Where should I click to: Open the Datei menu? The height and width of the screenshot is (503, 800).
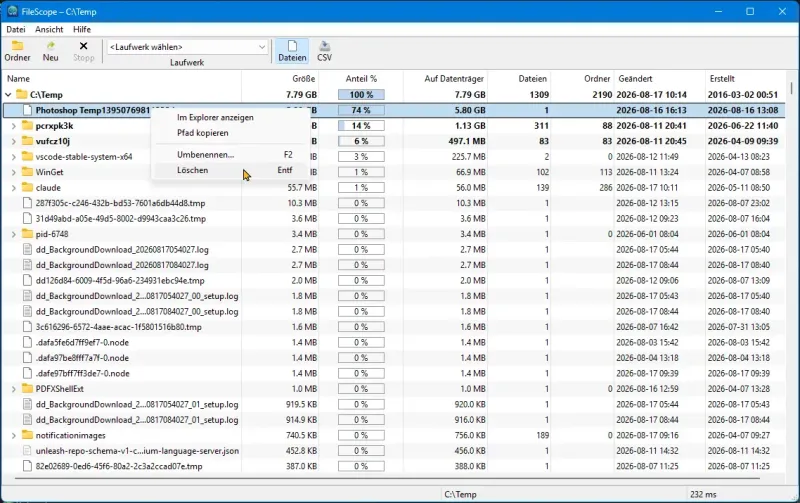click(16, 30)
